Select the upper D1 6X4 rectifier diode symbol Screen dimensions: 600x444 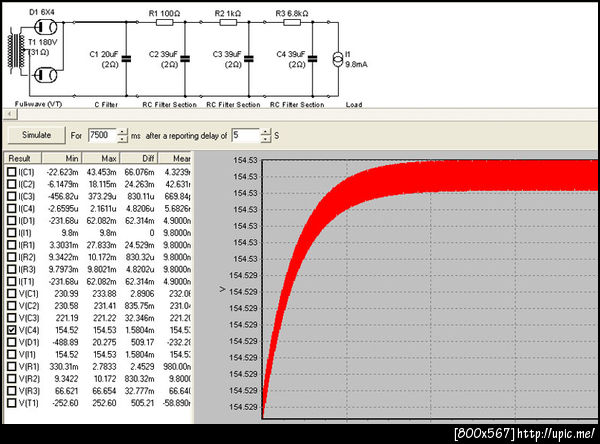tap(45, 27)
